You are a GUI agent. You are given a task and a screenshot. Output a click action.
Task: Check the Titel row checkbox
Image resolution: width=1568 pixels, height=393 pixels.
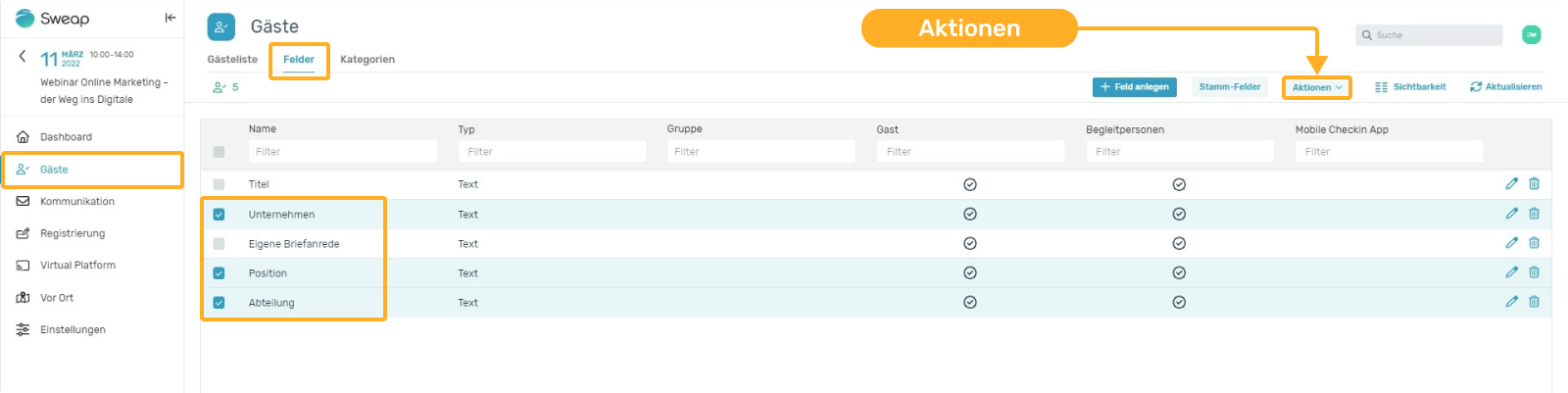(219, 184)
